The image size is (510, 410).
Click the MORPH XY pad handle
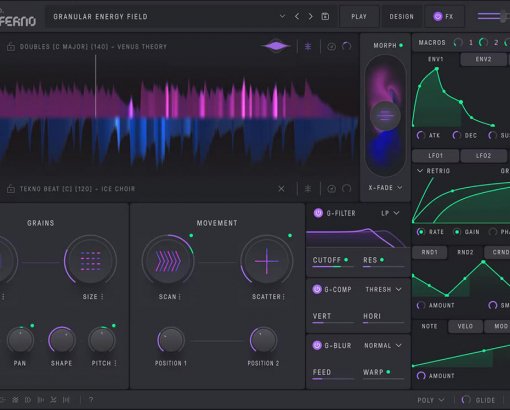pyautogui.click(x=385, y=116)
